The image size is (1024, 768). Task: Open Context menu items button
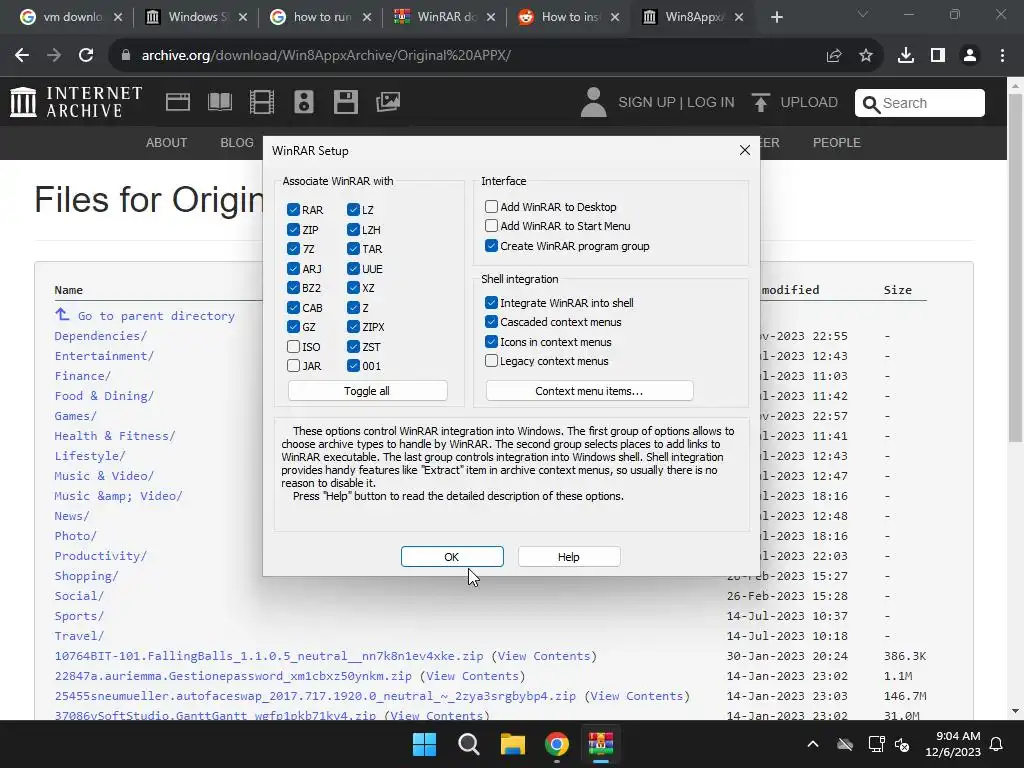(589, 391)
